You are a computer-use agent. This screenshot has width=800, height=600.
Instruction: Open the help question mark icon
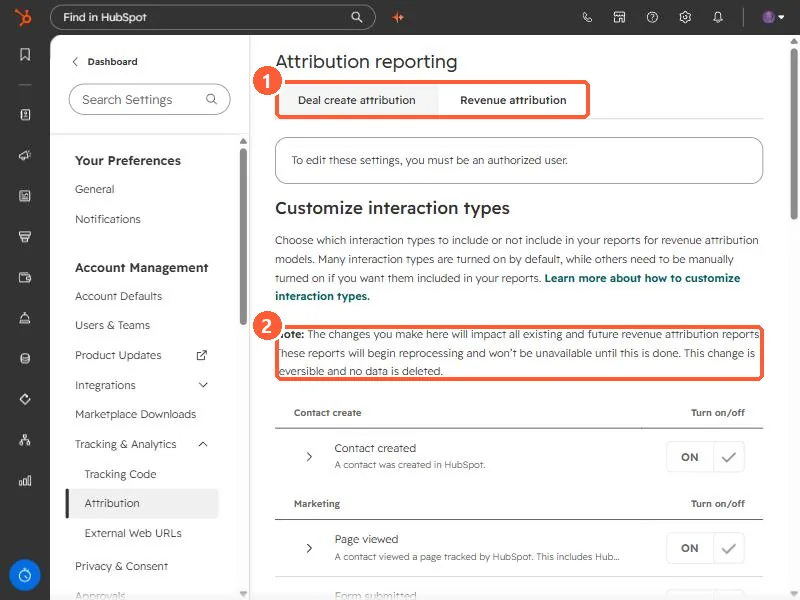(652, 17)
